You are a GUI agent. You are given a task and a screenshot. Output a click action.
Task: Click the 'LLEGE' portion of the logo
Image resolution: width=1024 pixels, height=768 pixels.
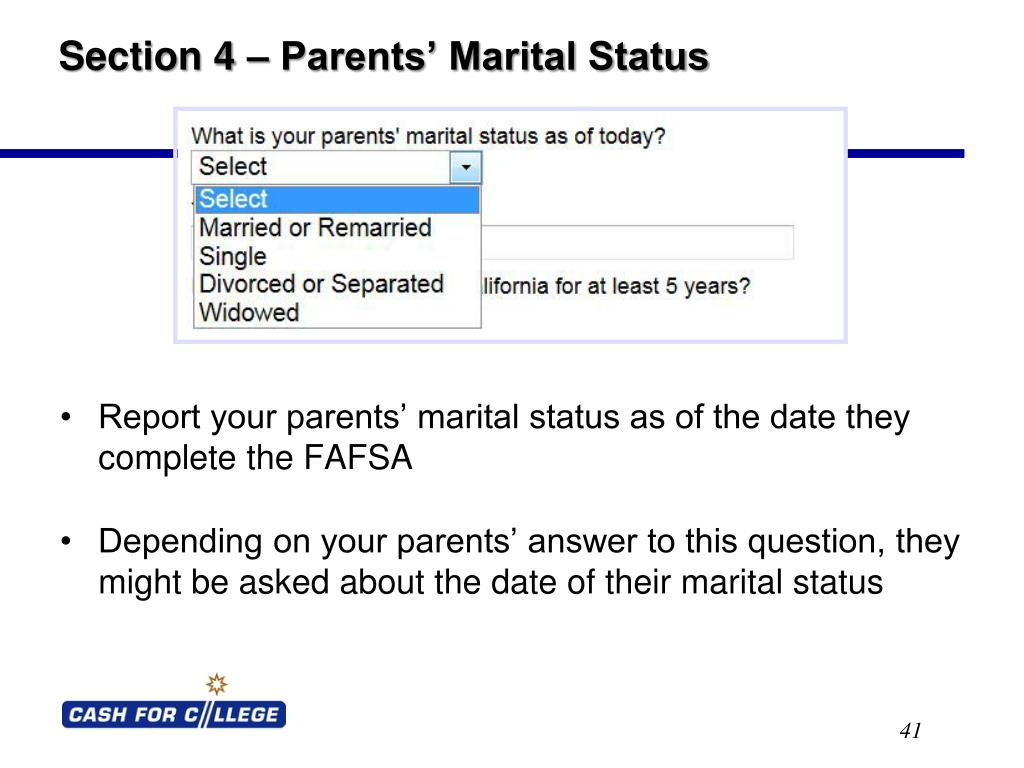point(246,714)
